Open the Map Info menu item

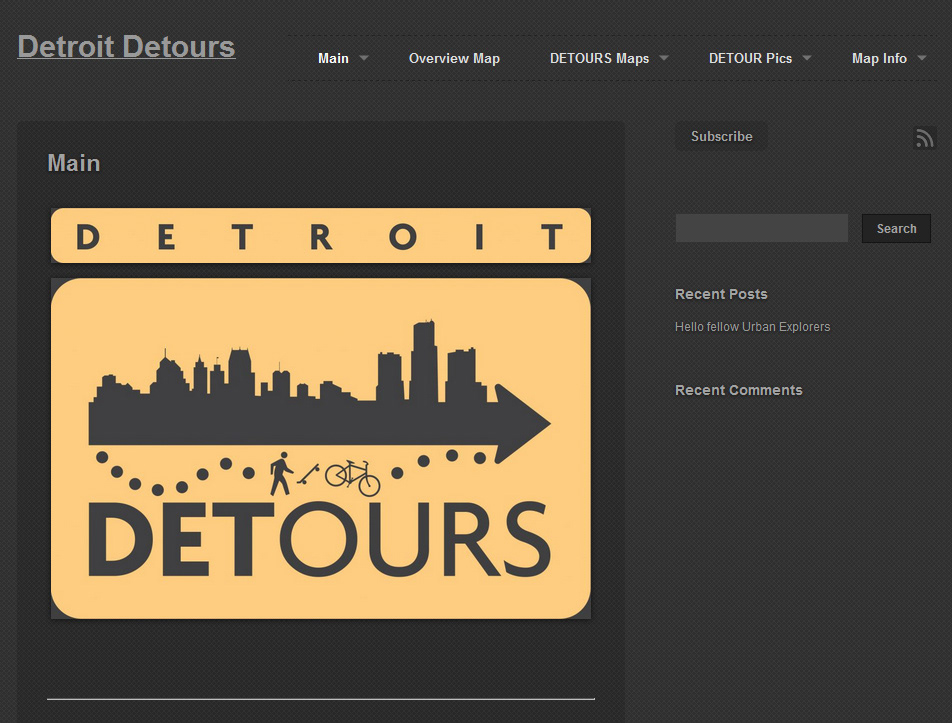tap(879, 58)
